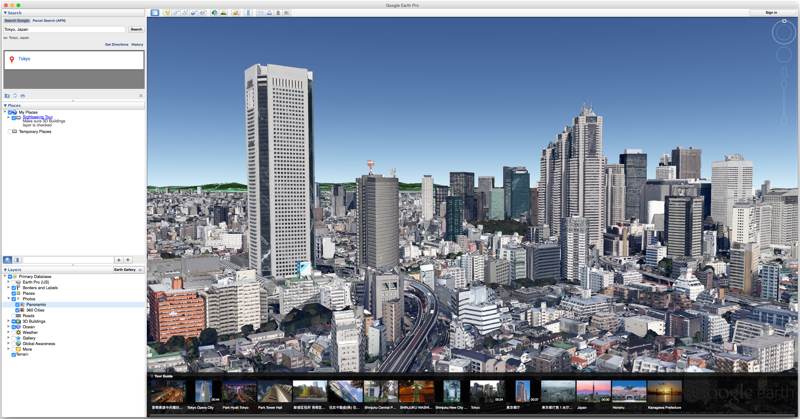Open the Park Hyatt Tokyo tour thumbnail
800x419 pixels.
pos(239,392)
